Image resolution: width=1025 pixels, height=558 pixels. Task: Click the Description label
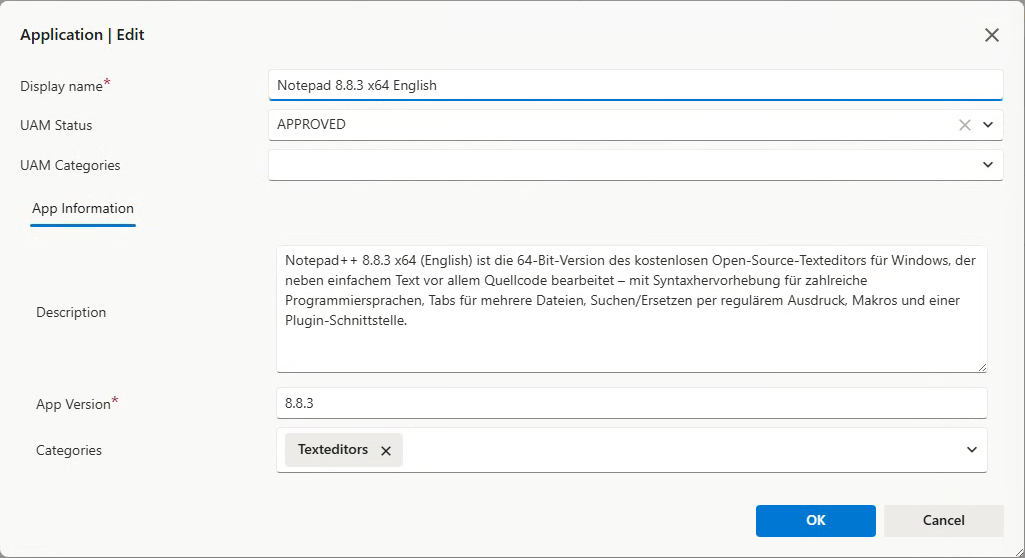[x=71, y=312]
